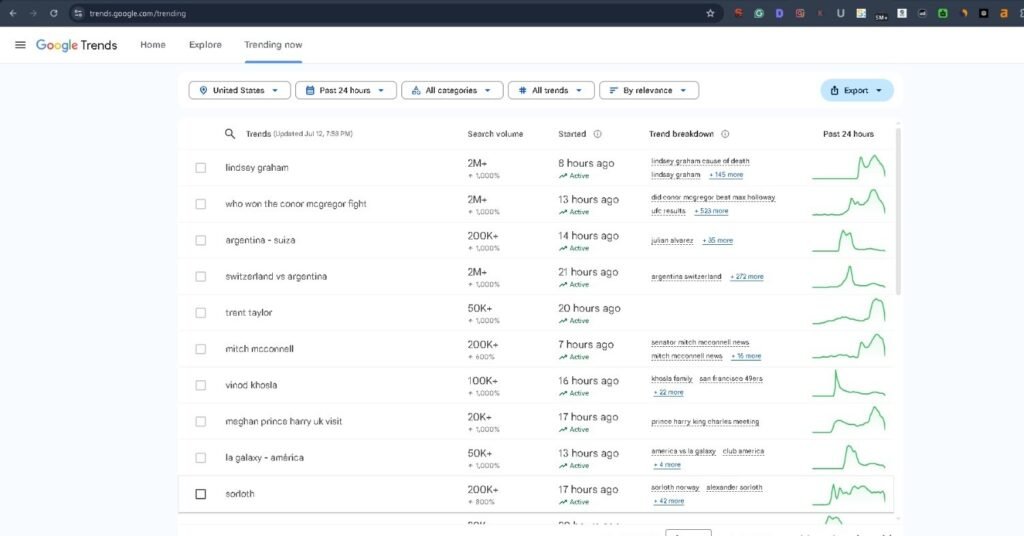Select checkbox for vinod khosla

coord(200,385)
